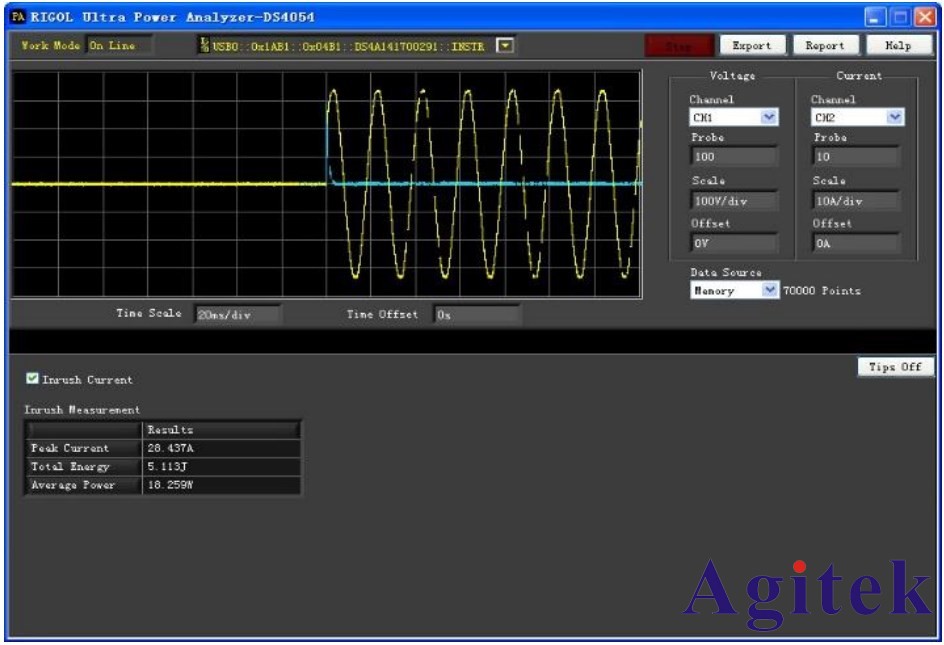
Task: Expand the Data Source Memory dropdown
Action: [768, 290]
